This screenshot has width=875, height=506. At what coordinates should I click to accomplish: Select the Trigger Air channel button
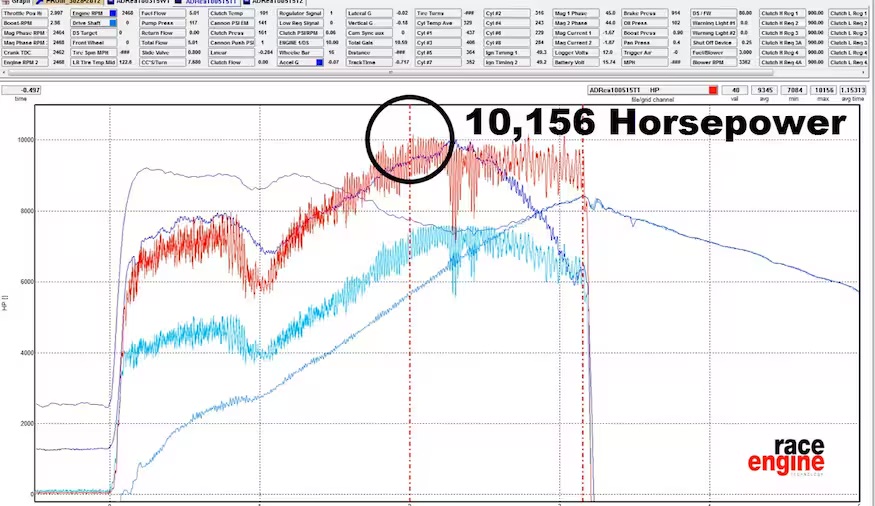645,52
